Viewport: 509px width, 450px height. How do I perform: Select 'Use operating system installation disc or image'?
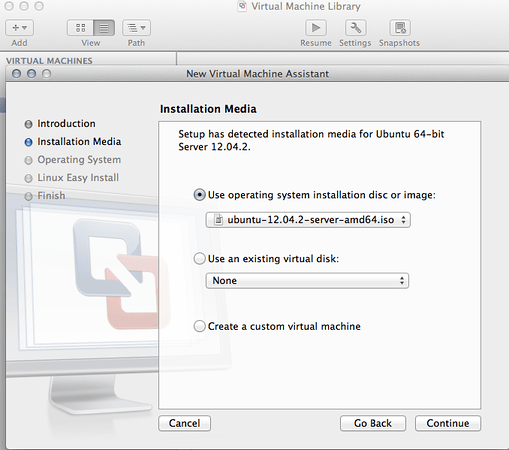point(199,195)
